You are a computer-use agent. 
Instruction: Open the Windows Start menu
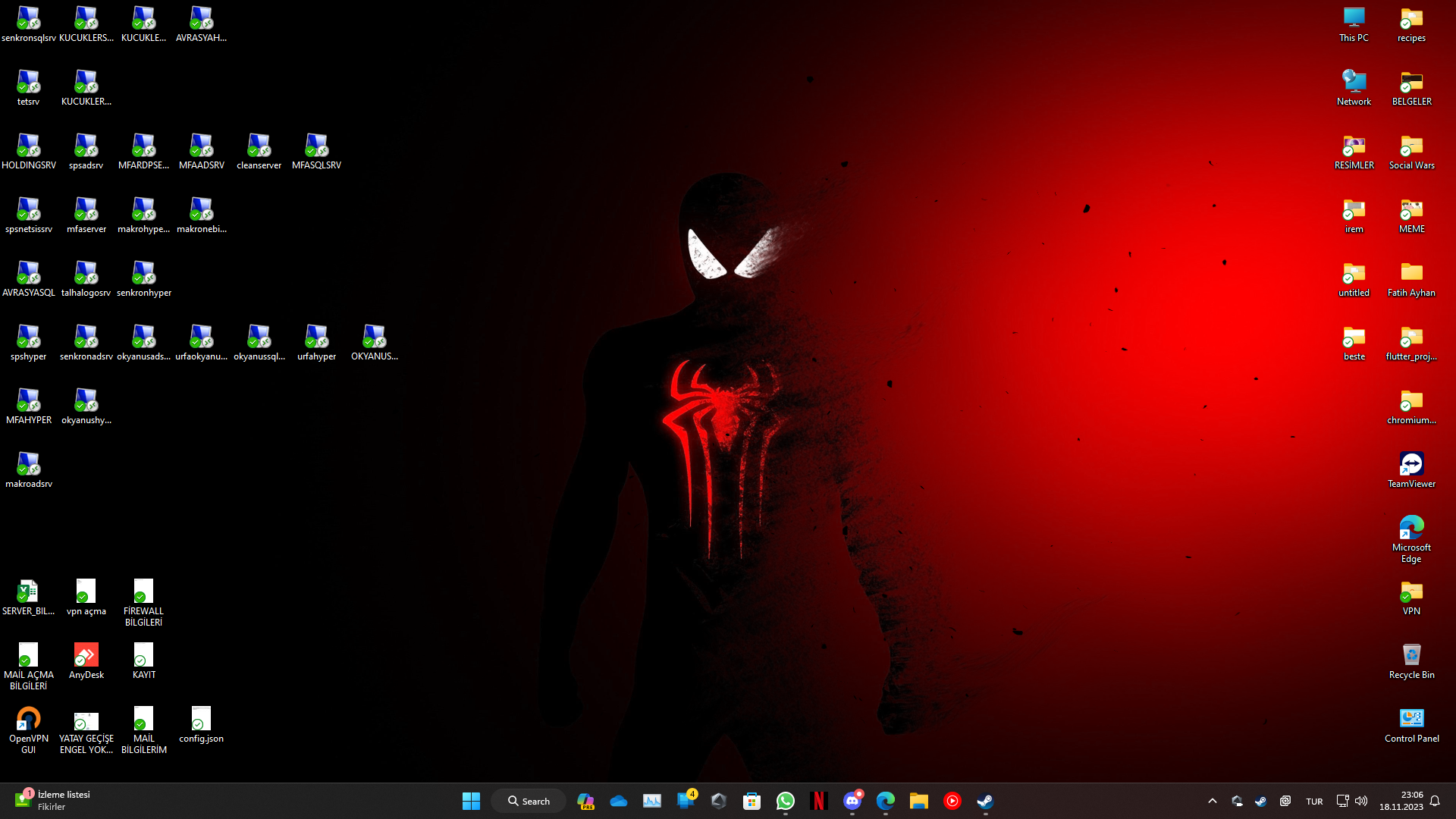(471, 801)
